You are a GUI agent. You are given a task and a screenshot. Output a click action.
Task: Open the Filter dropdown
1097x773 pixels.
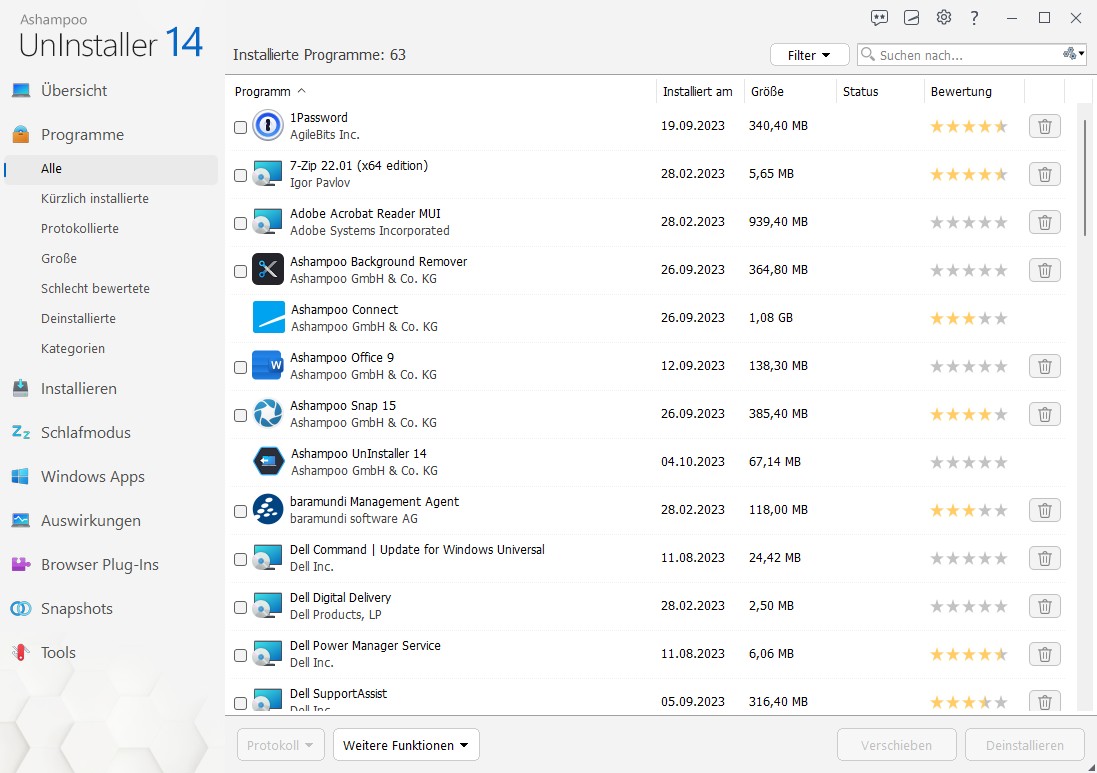[x=809, y=55]
